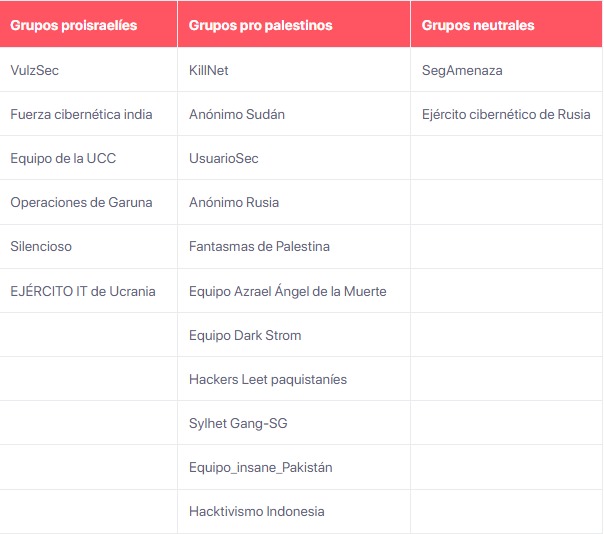Image resolution: width=604 pixels, height=534 pixels.
Task: Select the Equipo de la UCC cell
Action: click(64, 159)
